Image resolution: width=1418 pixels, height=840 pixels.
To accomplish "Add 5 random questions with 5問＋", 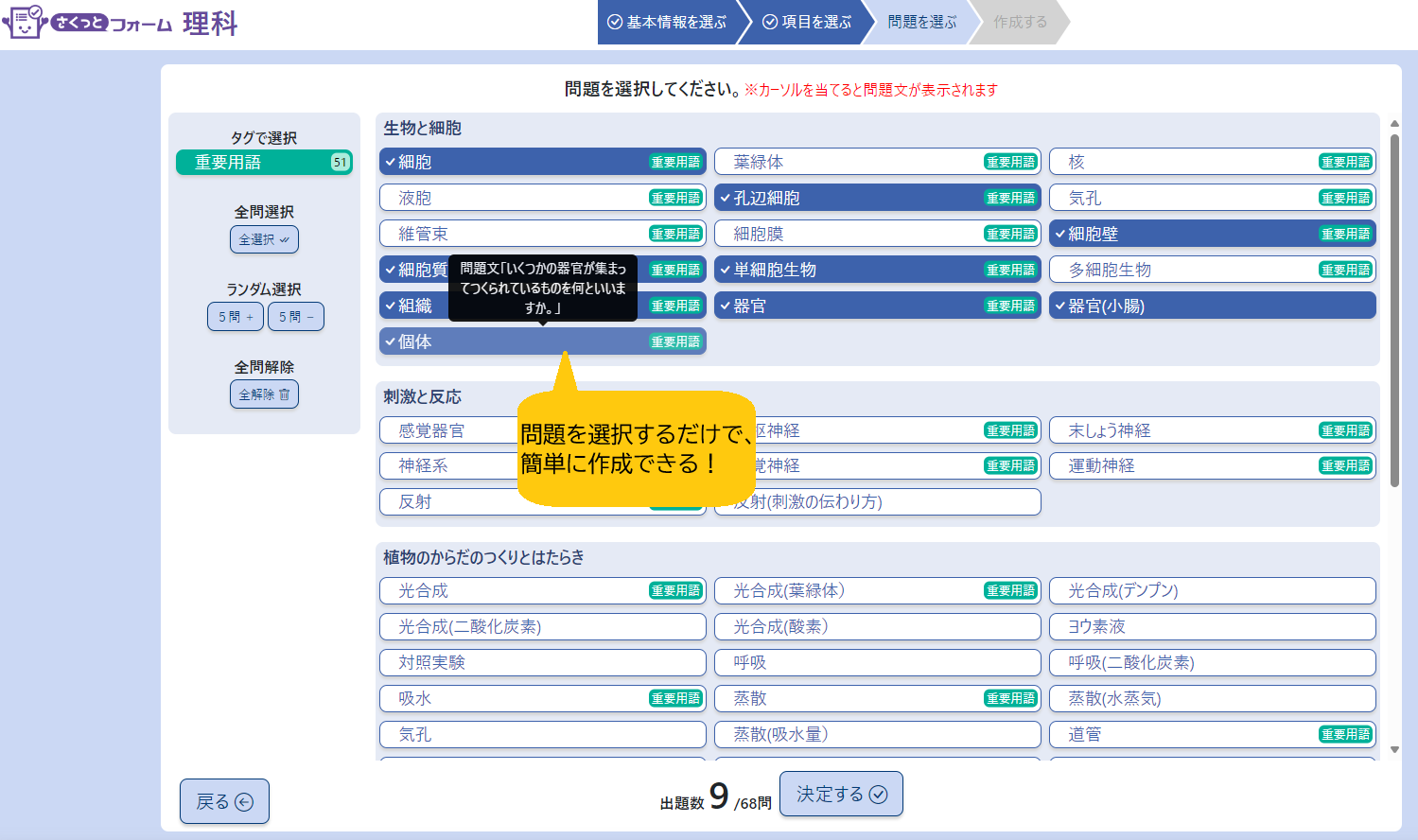I will [236, 317].
